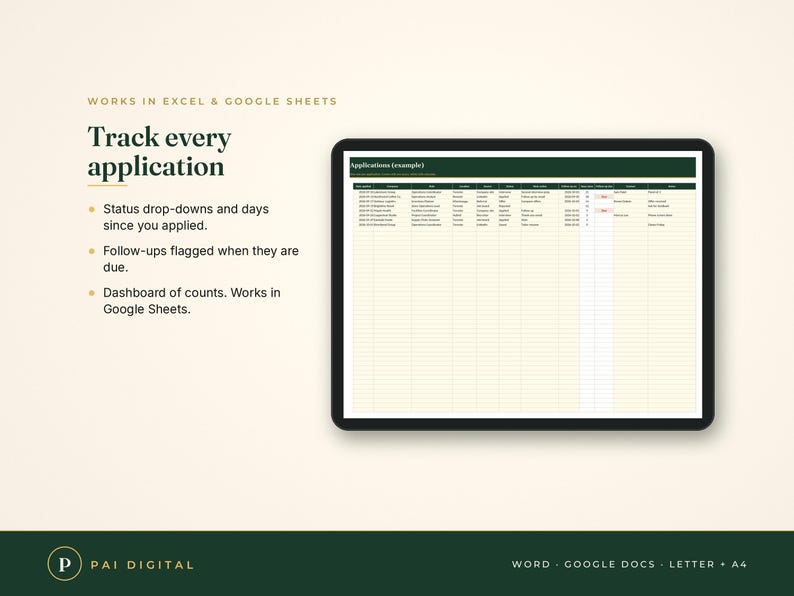Select the 'Track every application' headline

tap(160, 152)
